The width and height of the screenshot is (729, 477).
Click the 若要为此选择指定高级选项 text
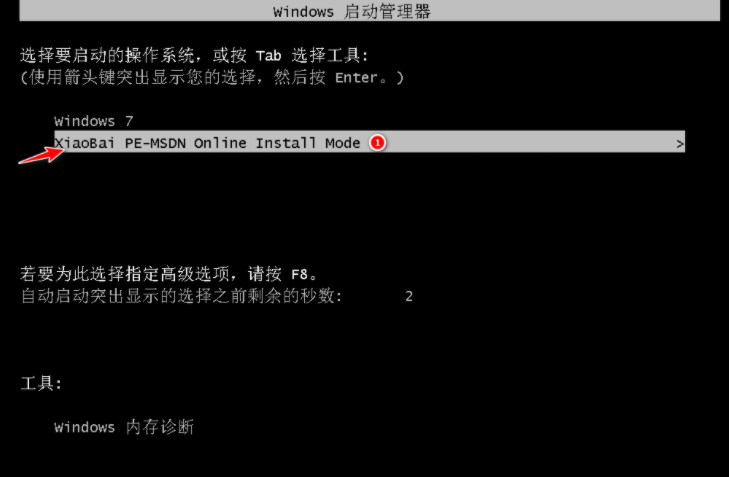[125, 274]
